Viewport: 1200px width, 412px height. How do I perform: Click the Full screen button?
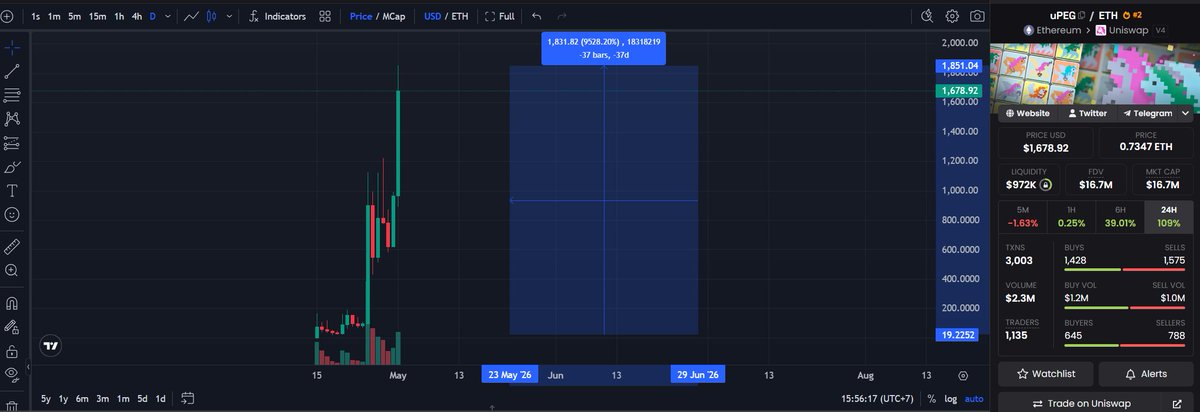click(499, 17)
